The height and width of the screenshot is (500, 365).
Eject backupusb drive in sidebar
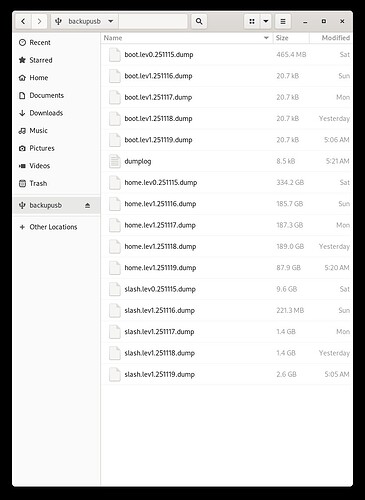click(87, 205)
